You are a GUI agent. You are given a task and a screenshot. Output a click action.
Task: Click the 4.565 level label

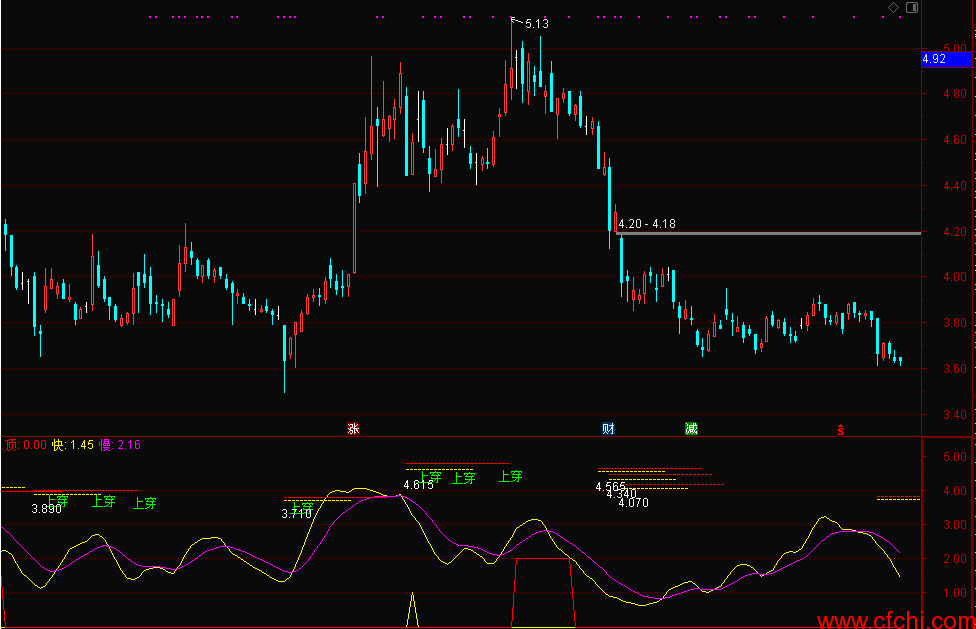[611, 487]
